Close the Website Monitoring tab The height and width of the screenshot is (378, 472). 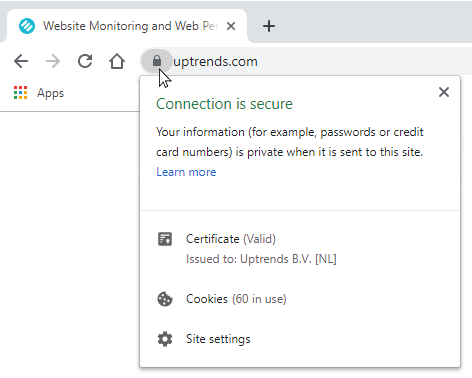coord(231,26)
